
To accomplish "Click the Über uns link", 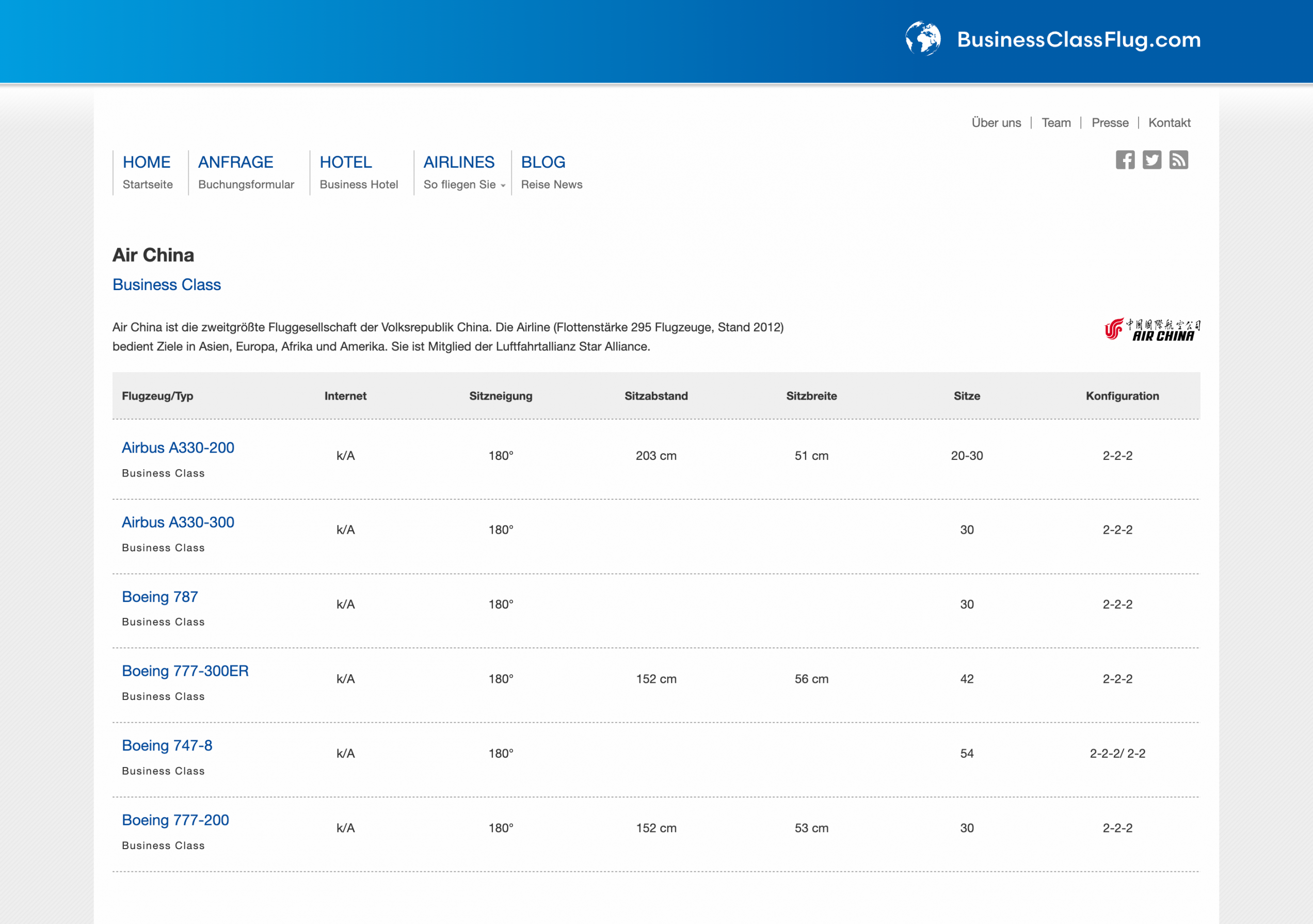I will point(996,123).
